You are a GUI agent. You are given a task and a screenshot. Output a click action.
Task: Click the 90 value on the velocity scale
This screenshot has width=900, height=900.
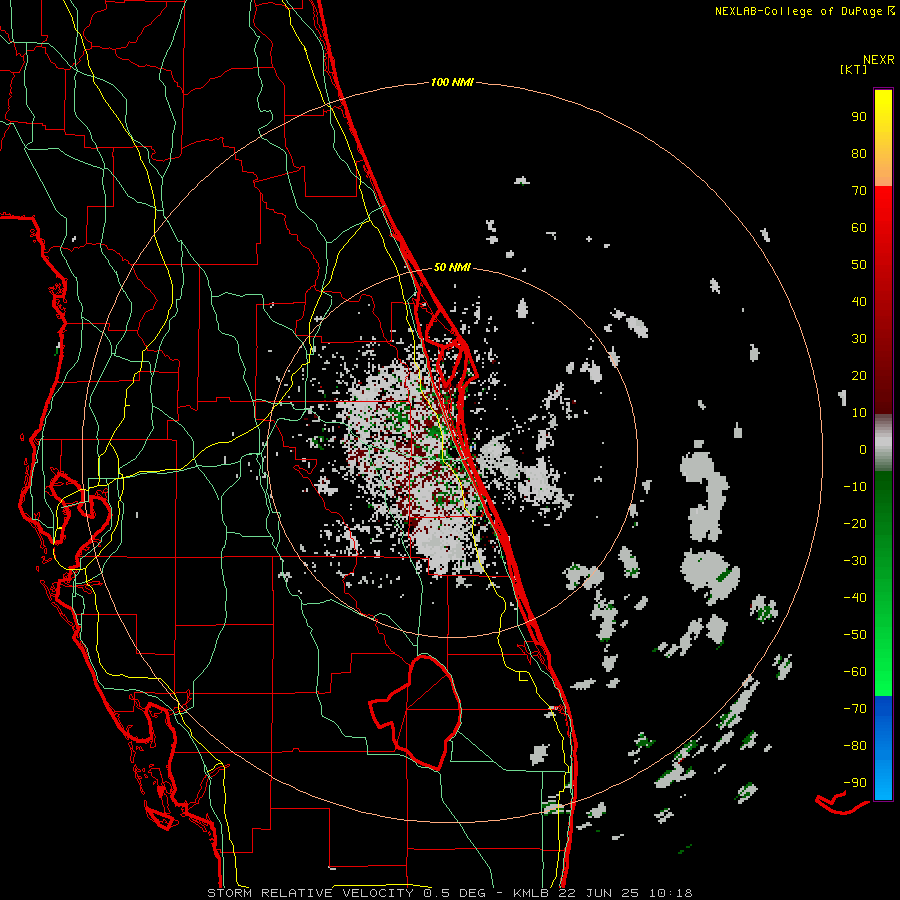point(859,117)
